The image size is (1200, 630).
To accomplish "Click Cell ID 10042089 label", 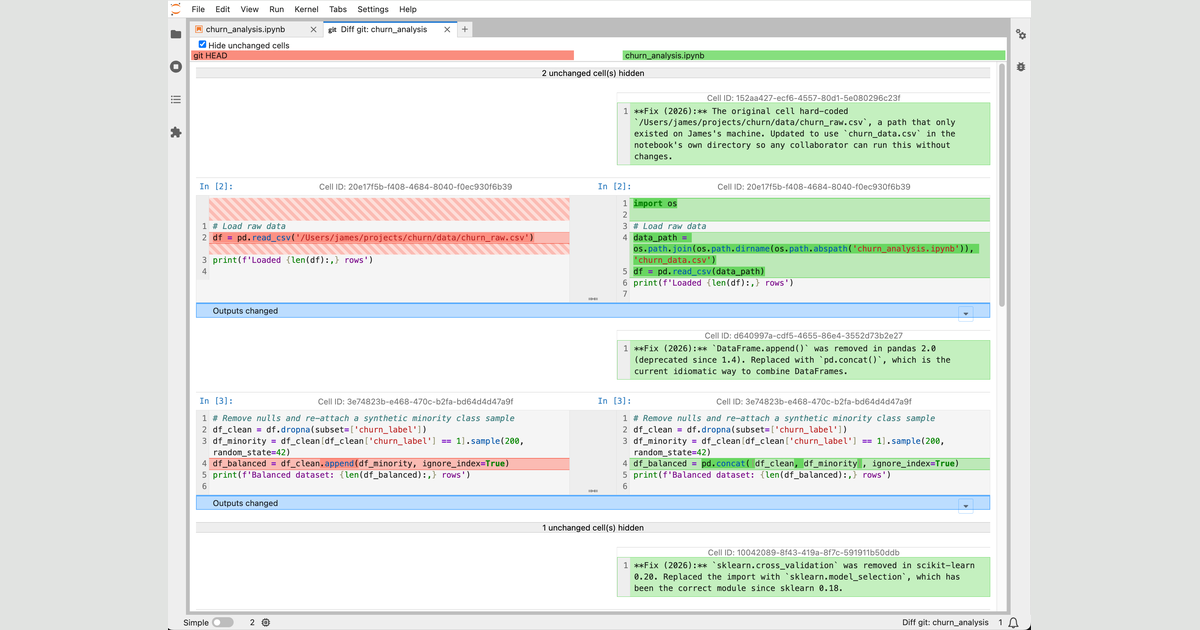I will (x=803, y=552).
